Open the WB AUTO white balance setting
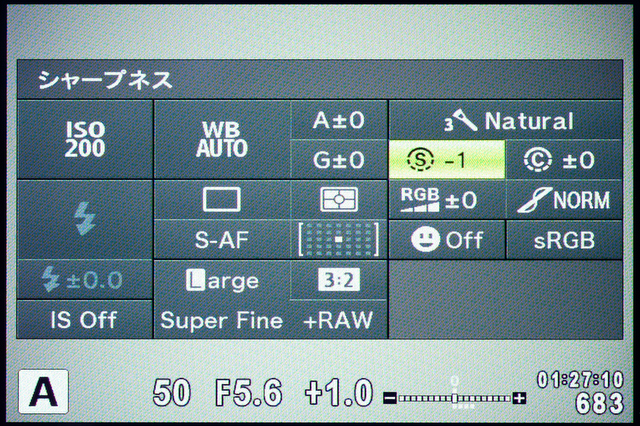640x426 pixels. [222, 139]
